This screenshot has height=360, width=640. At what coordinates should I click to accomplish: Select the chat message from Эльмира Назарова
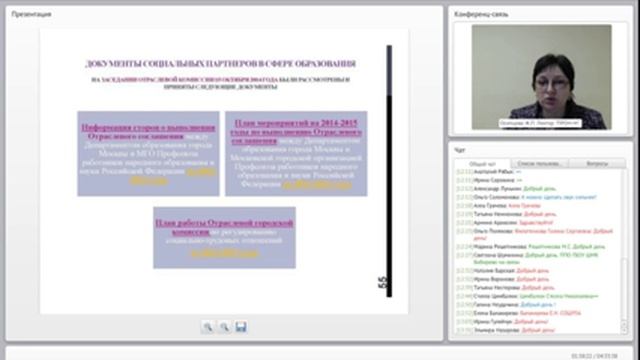coord(506,330)
